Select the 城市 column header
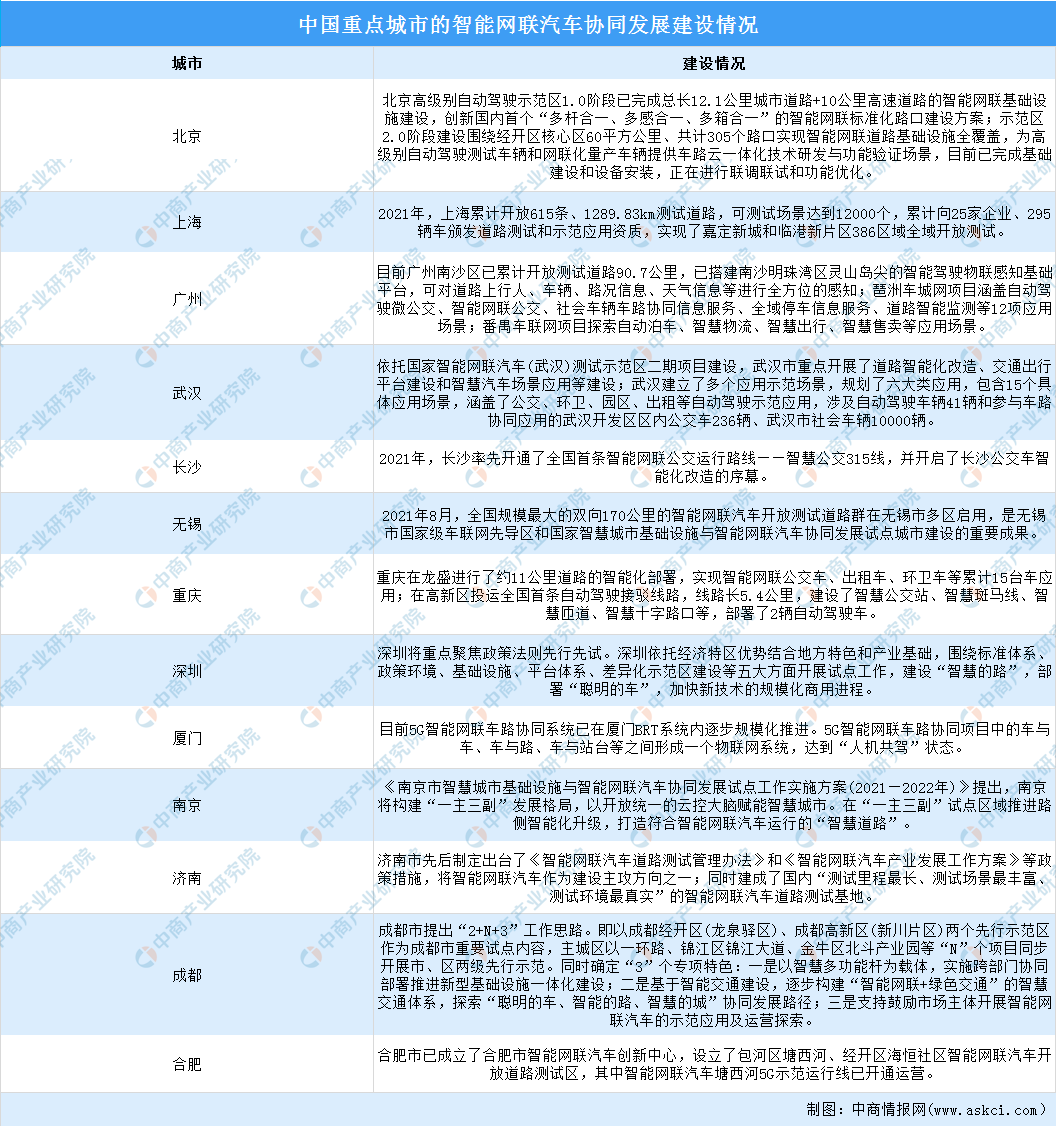Screen dimensions: 1056x1126 [x=187, y=63]
